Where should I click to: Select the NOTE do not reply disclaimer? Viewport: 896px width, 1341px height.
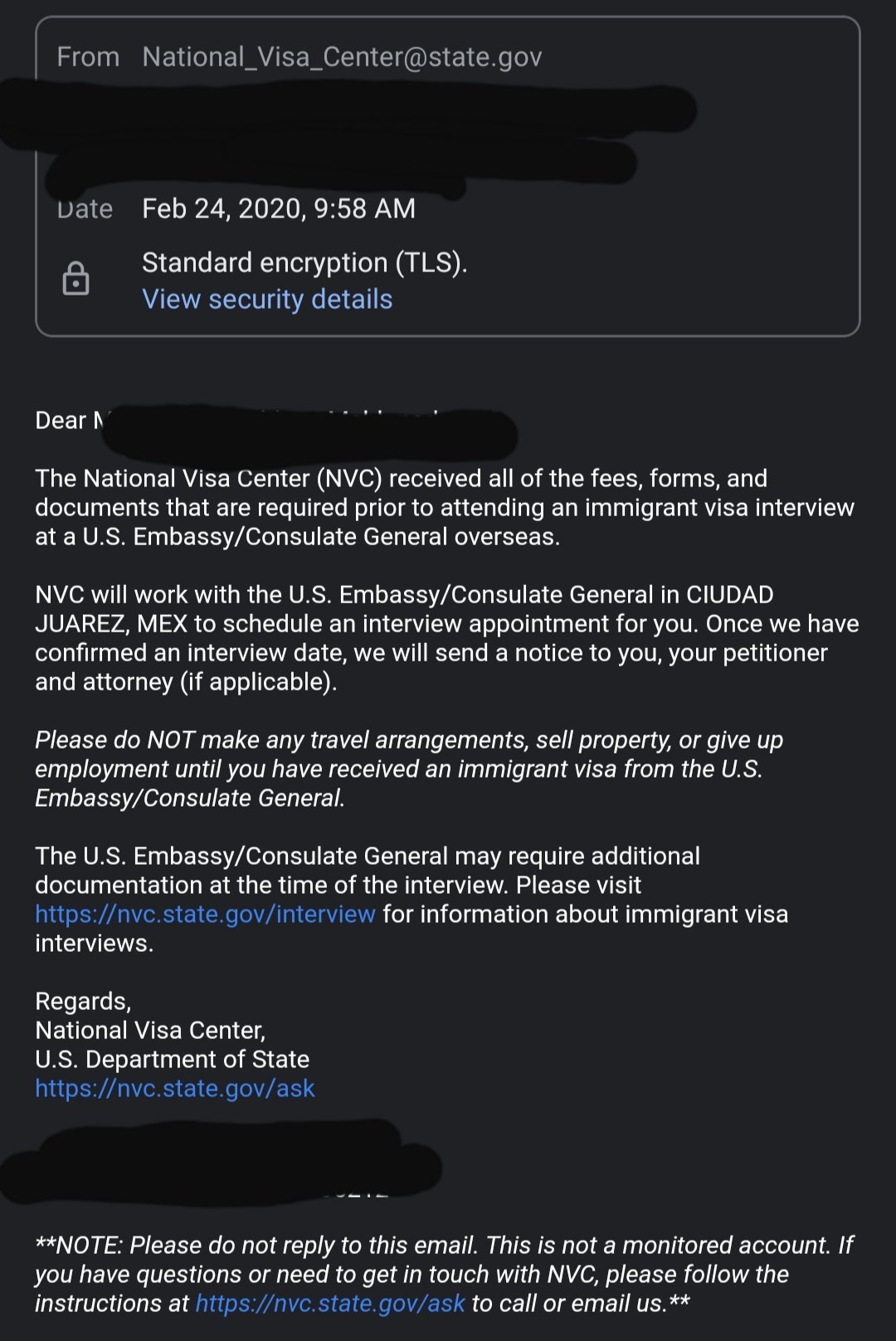pyautogui.click(x=444, y=1274)
